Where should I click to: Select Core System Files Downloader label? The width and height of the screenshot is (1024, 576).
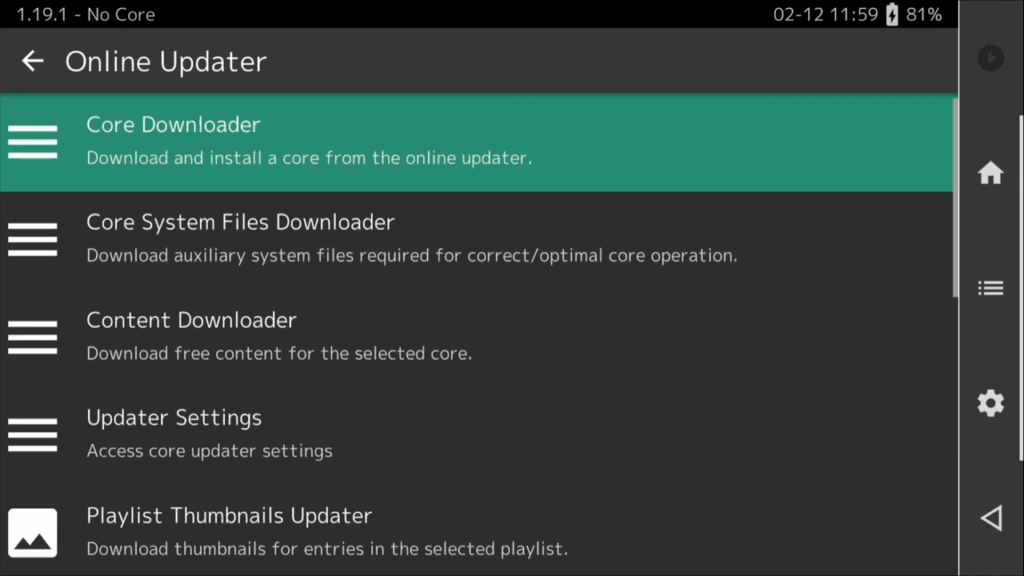240,222
